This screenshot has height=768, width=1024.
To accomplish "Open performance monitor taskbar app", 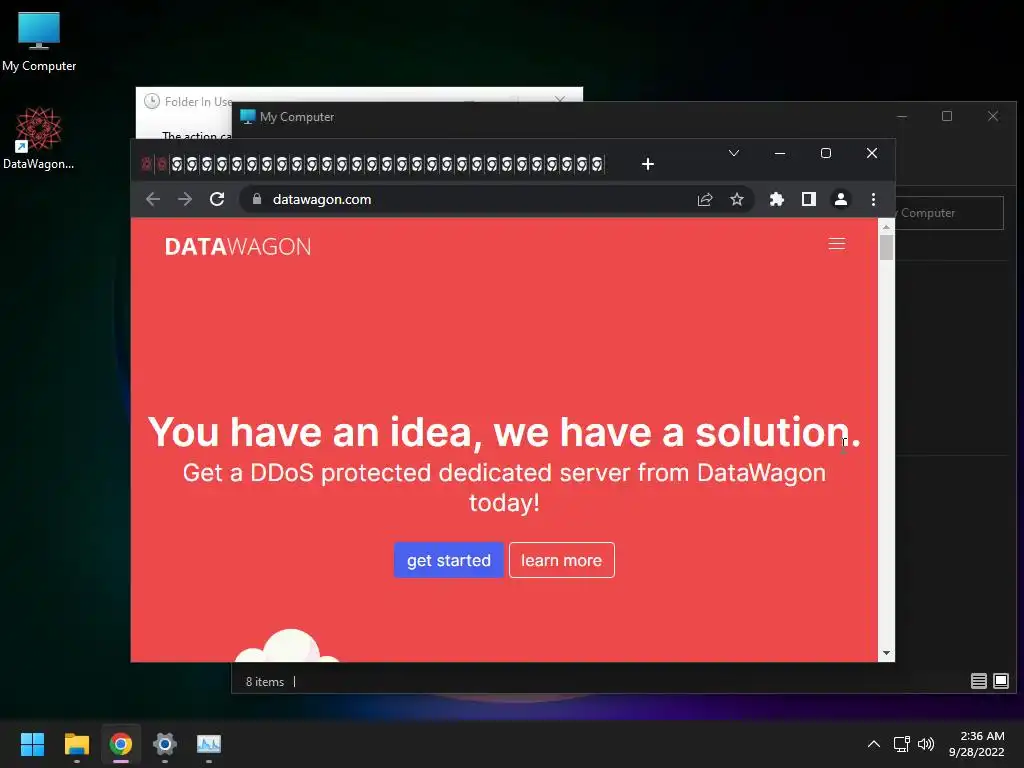I will (x=209, y=744).
